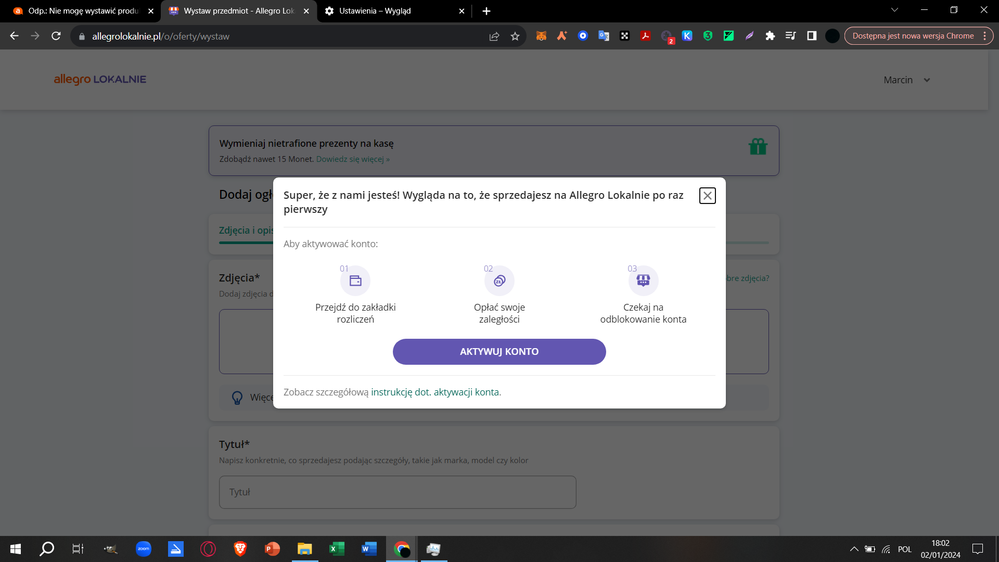The height and width of the screenshot is (562, 999).
Task: Bookmark this page with the star icon
Action: pyautogui.click(x=515, y=36)
